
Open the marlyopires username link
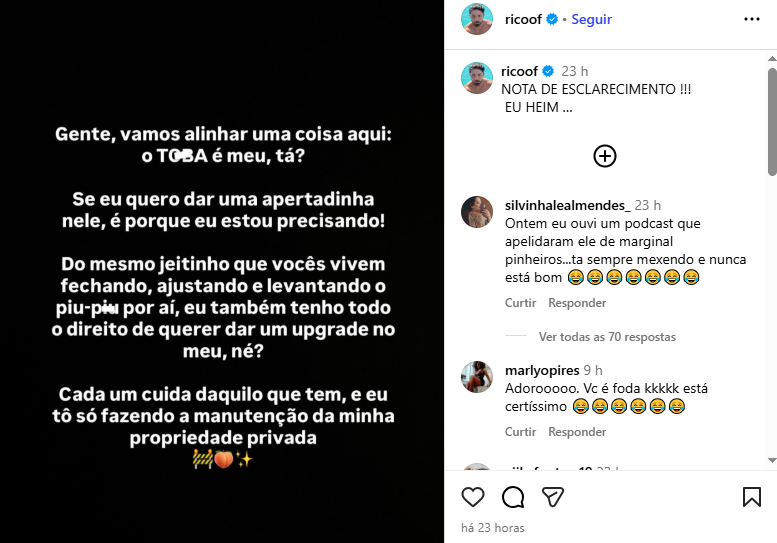coord(542,370)
